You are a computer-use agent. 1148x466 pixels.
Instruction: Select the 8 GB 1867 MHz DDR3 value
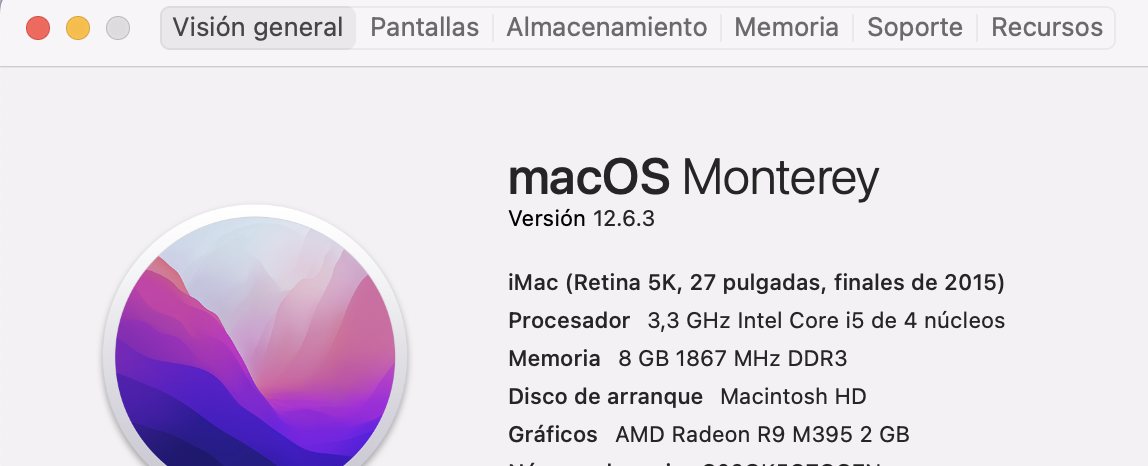pyautogui.click(x=733, y=358)
